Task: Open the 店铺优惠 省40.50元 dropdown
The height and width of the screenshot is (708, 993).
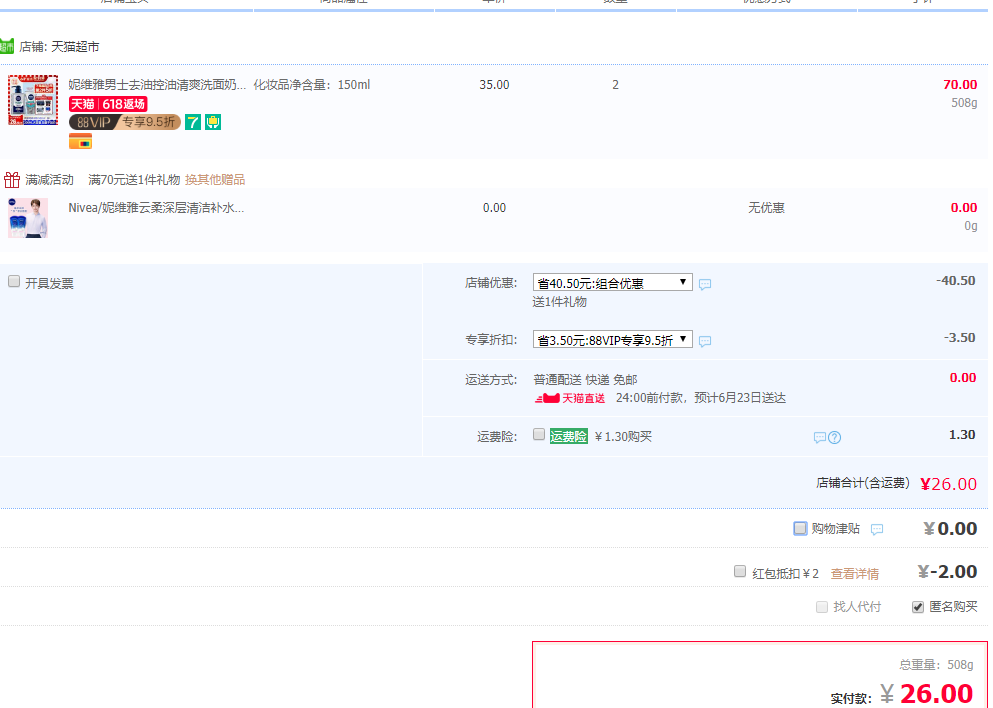Action: point(612,282)
